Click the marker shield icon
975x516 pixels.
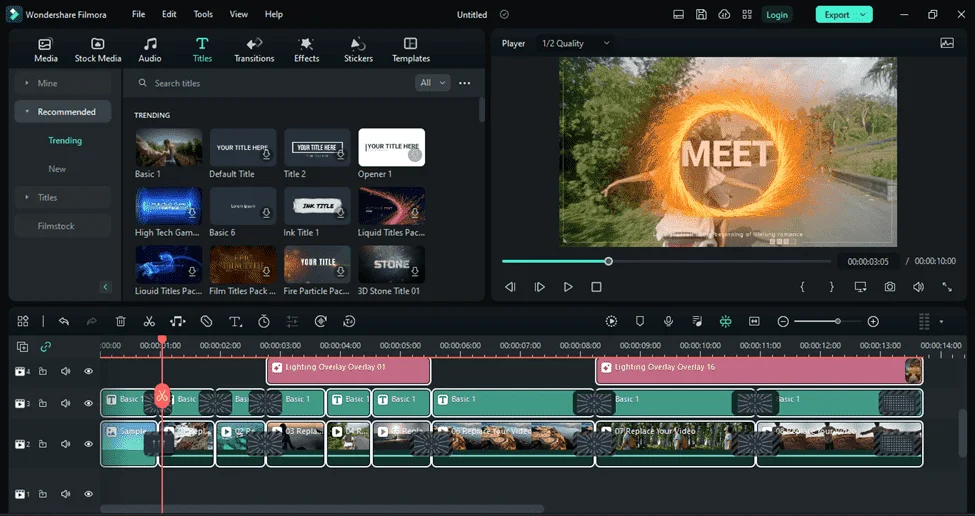[x=640, y=321]
